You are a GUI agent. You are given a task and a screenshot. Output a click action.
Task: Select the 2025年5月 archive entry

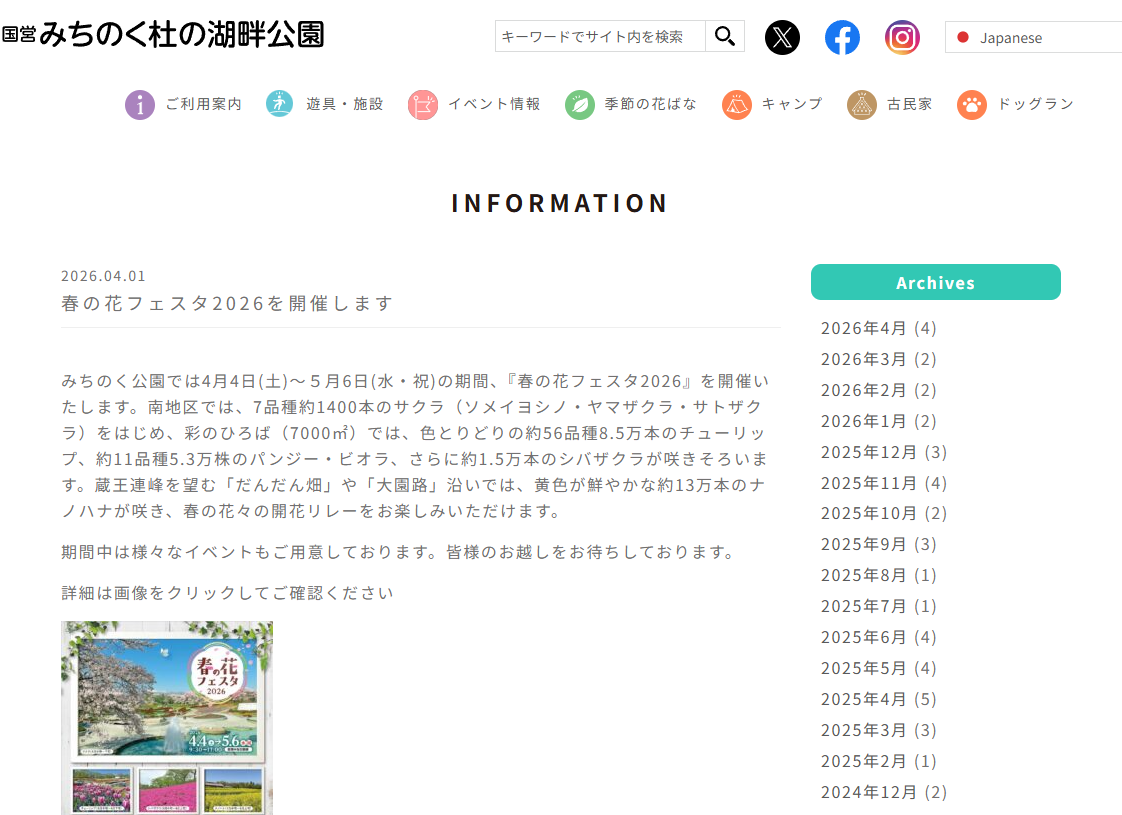pyautogui.click(x=877, y=668)
